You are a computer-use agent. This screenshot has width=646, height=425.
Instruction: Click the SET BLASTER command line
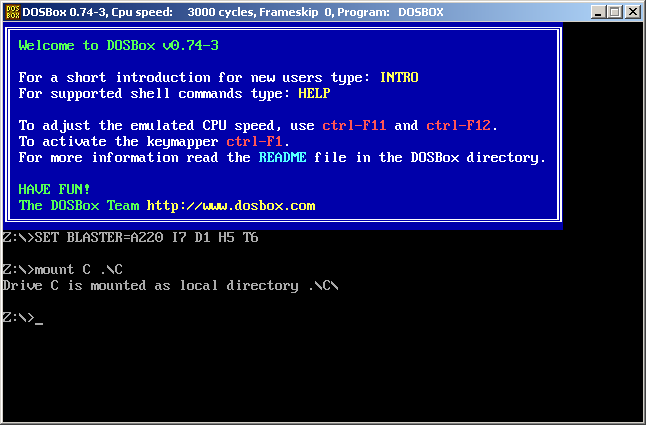click(x=130, y=238)
